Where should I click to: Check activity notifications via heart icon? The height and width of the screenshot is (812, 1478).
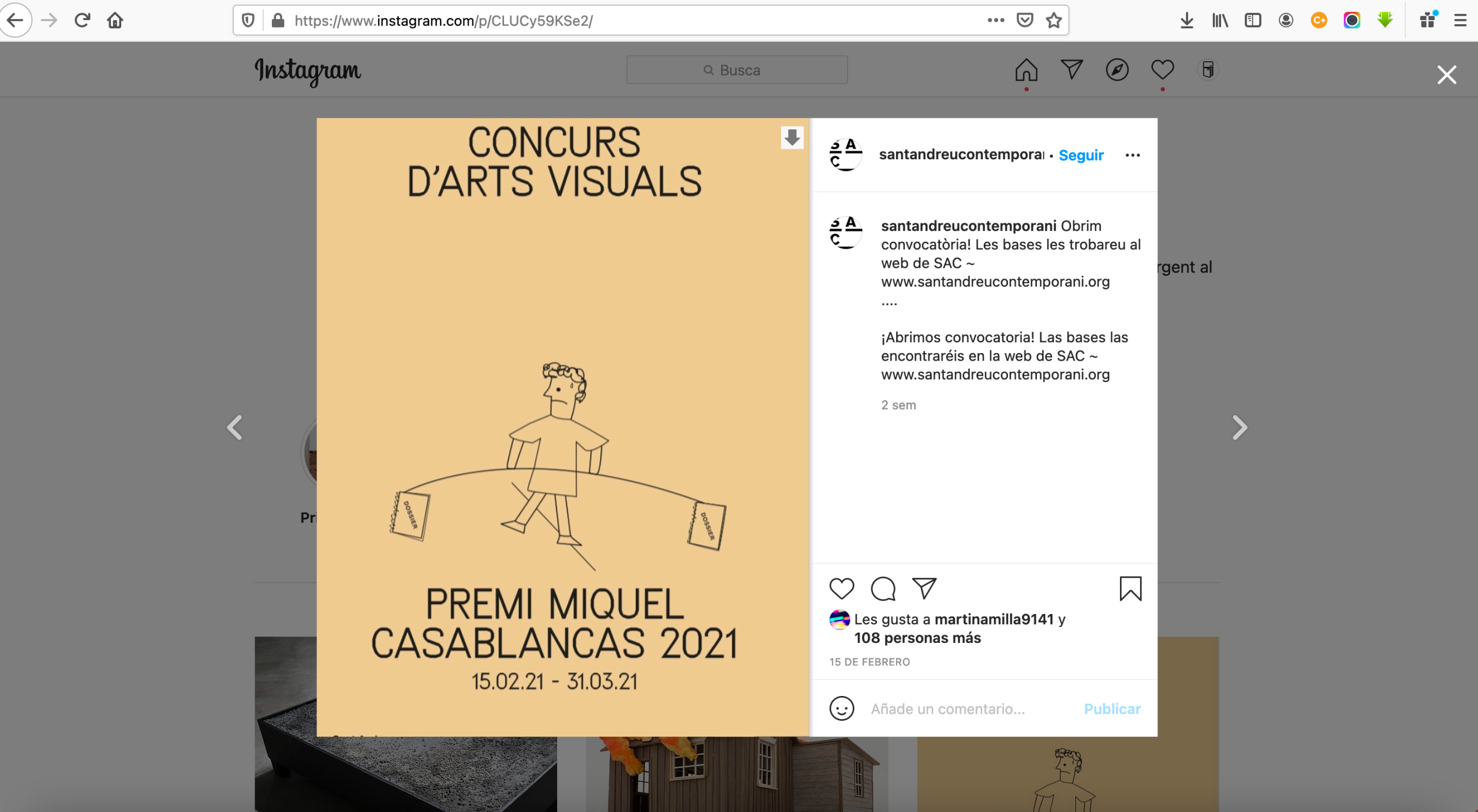[x=1162, y=70]
